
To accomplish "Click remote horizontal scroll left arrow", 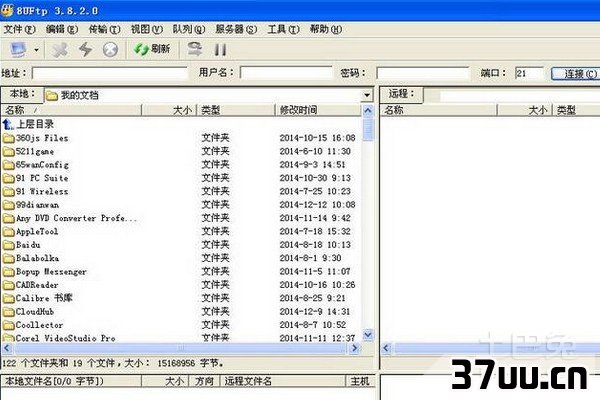I will (386, 348).
